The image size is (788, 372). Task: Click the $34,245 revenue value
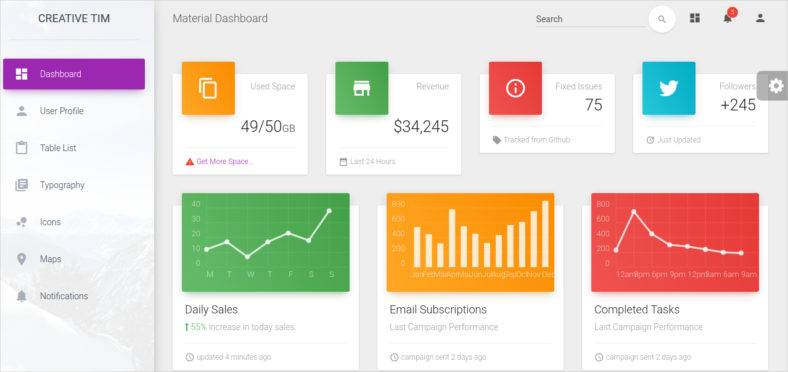tap(421, 127)
